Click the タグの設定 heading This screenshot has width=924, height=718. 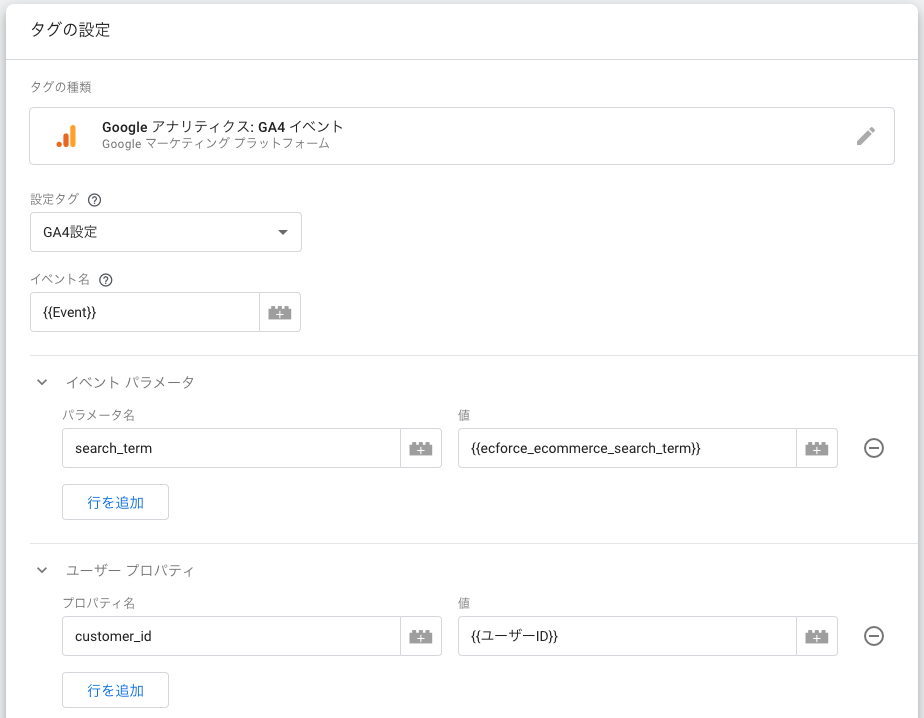(x=70, y=29)
